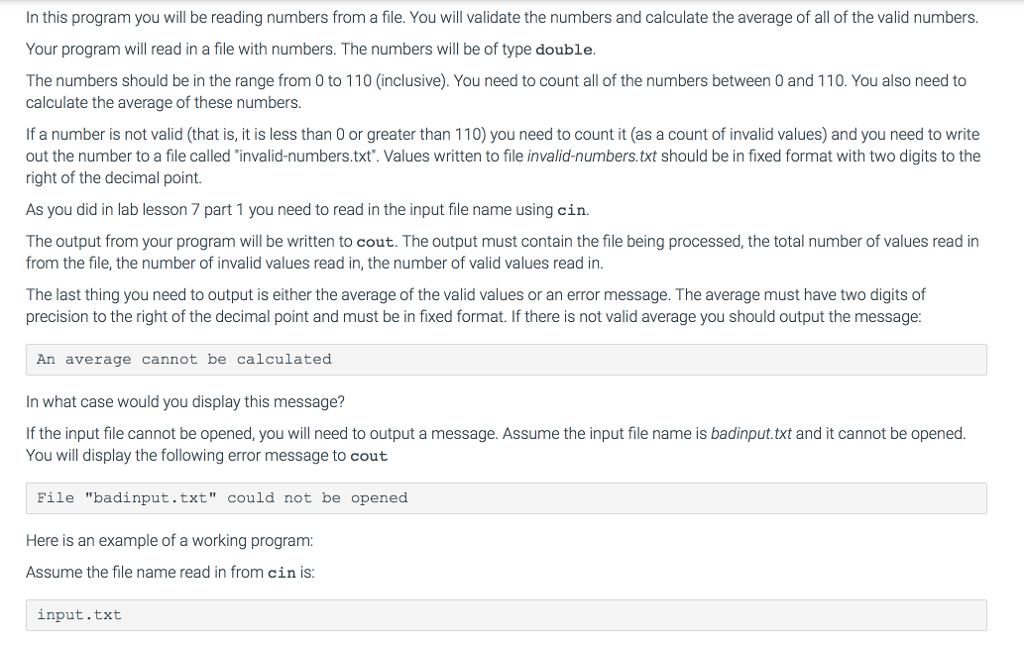Click the File "badinput.txt" could not be opened box
The height and width of the screenshot is (646, 1024).
point(505,498)
